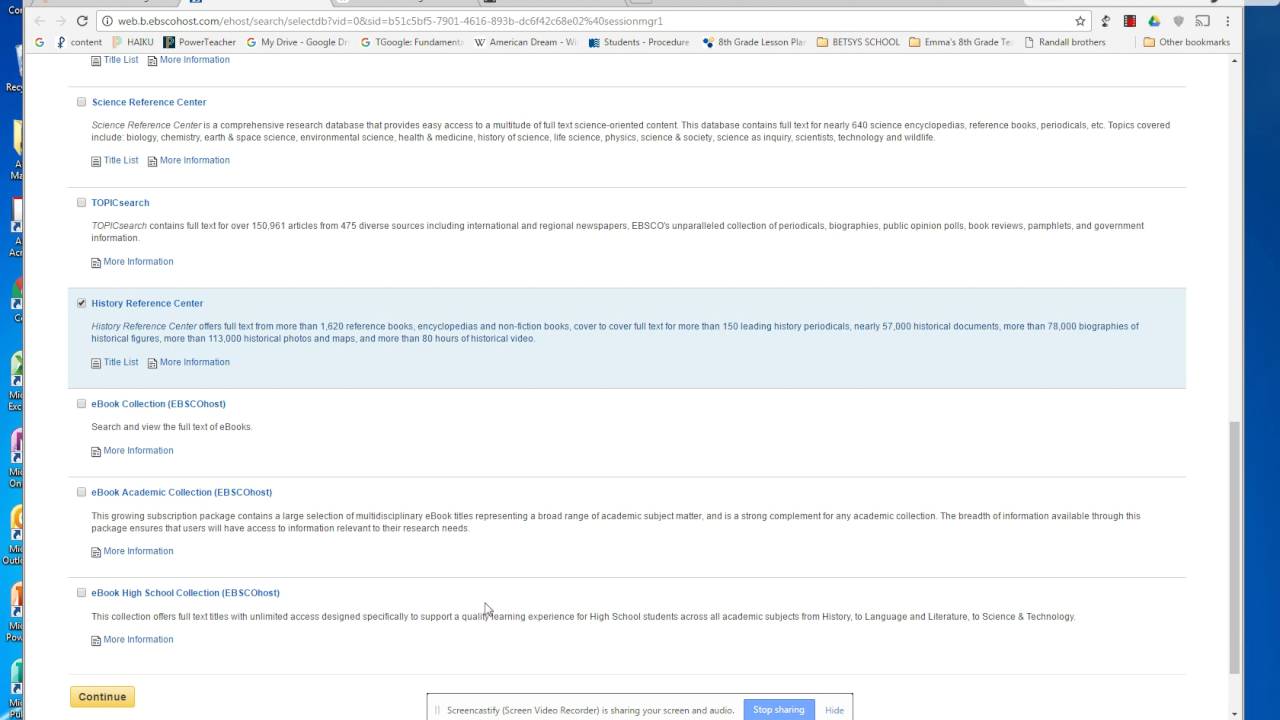Open the TOPICsearch title link
The image size is (1280, 720).
120,203
